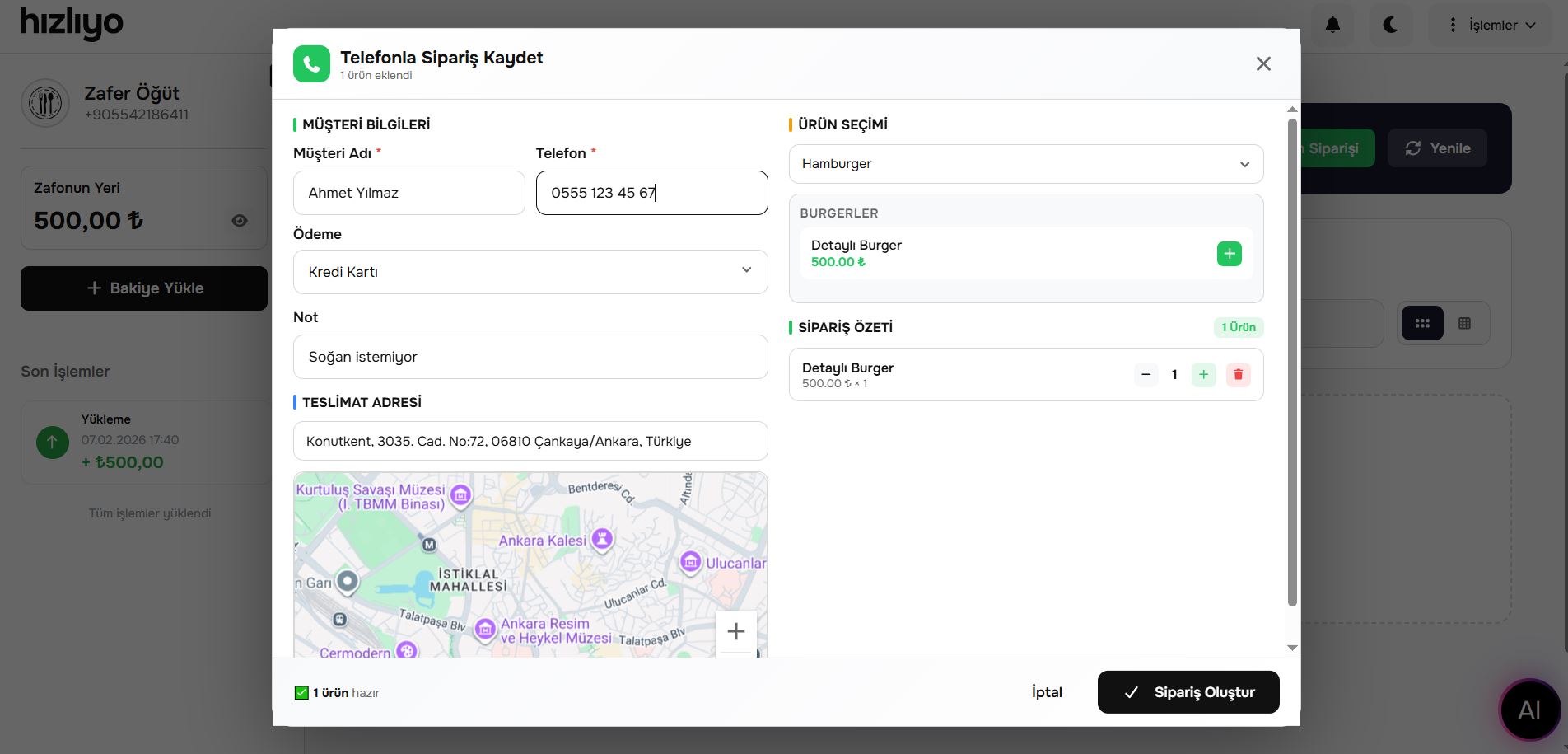Viewport: 1568px width, 754px height.
Task: Click Zafer Öğüt profile name
Action: [132, 93]
